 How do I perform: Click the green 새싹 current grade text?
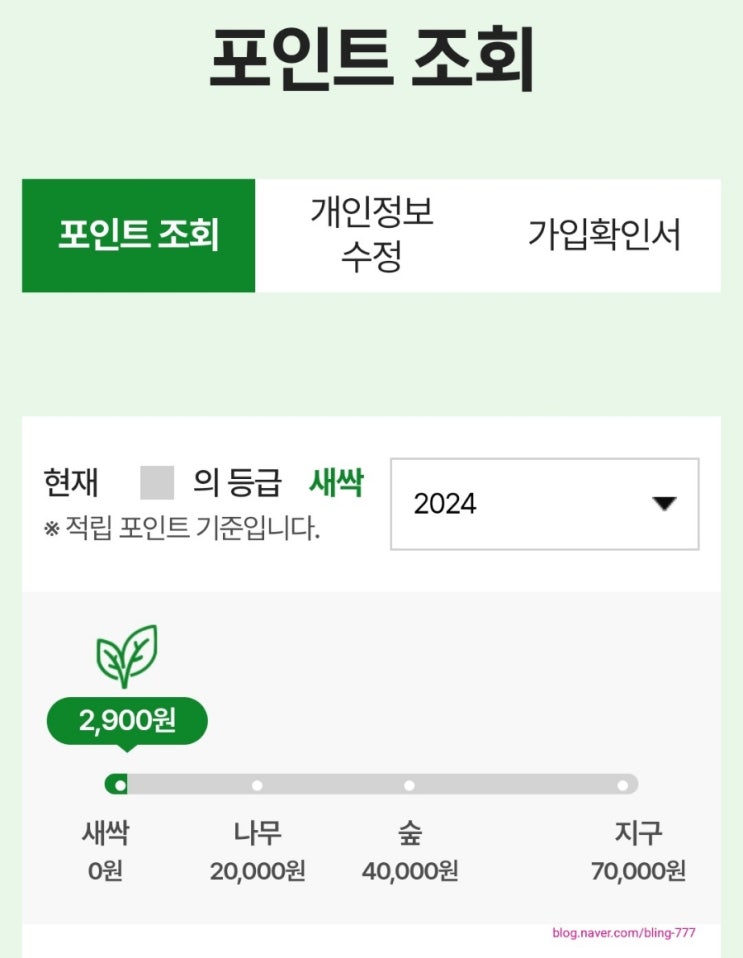click(x=335, y=484)
